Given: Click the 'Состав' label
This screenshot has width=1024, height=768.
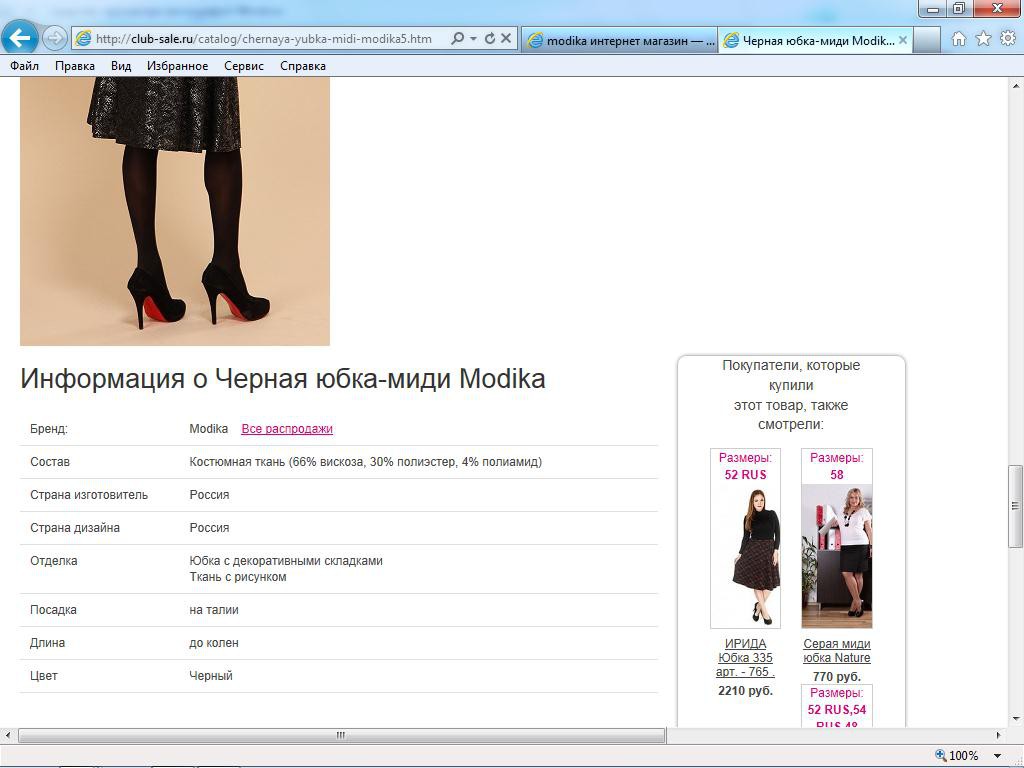Looking at the screenshot, I should [x=50, y=462].
